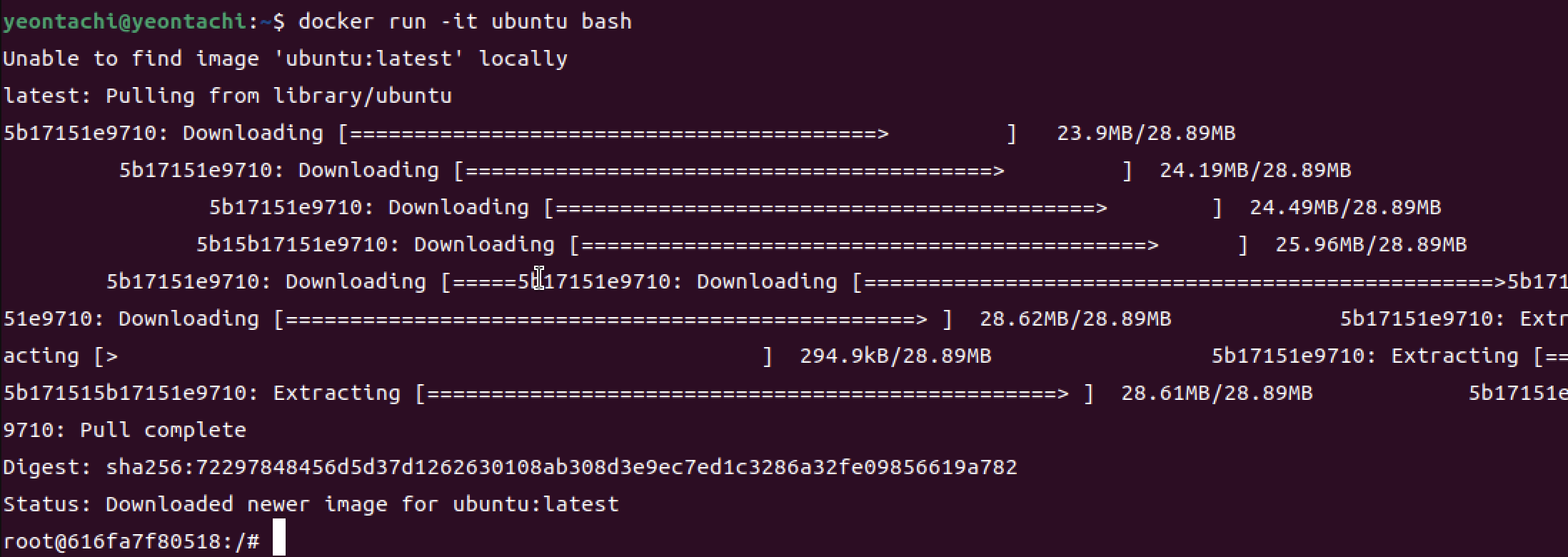Click the I-beam mouse cursor in terminal
Viewport: 1568px width, 557px height.
[x=540, y=278]
